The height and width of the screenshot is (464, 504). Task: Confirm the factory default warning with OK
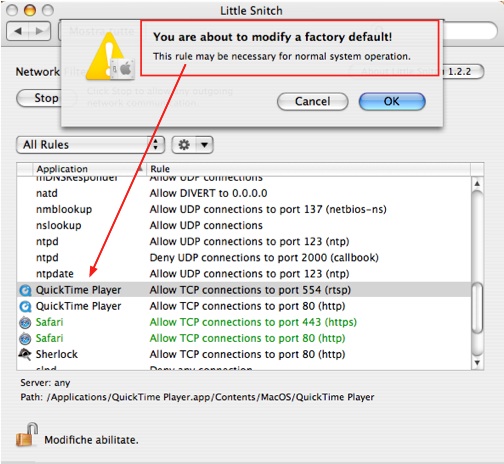(x=392, y=101)
